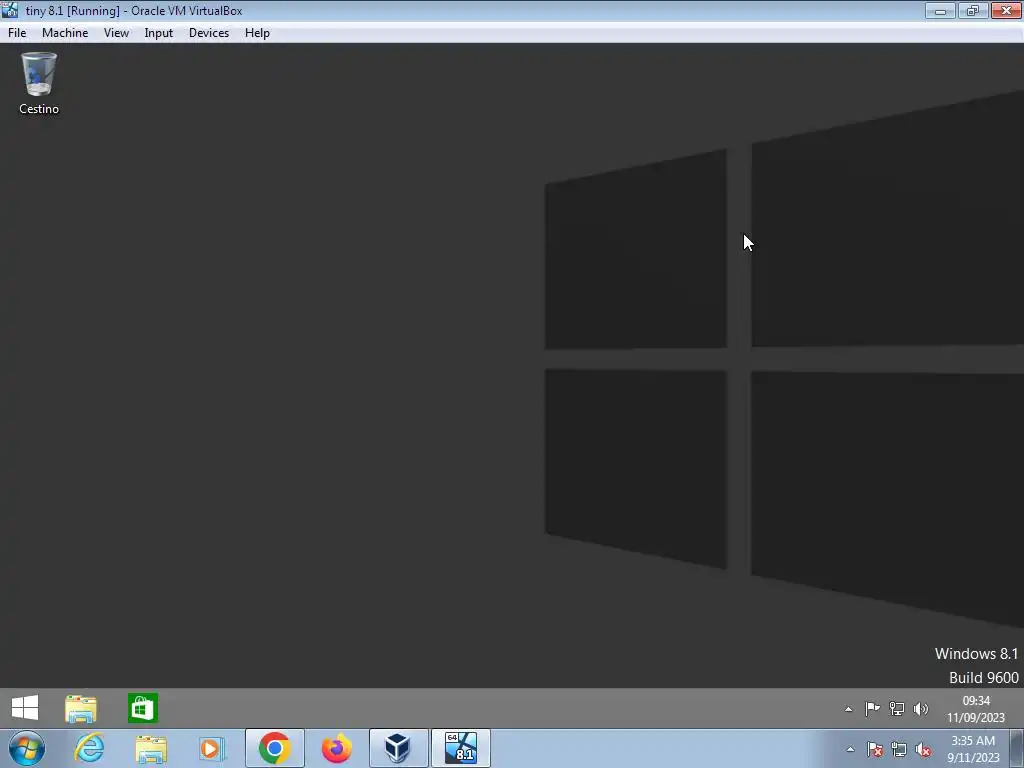The image size is (1024, 768).
Task: Open the Help menu
Action: coord(257,33)
